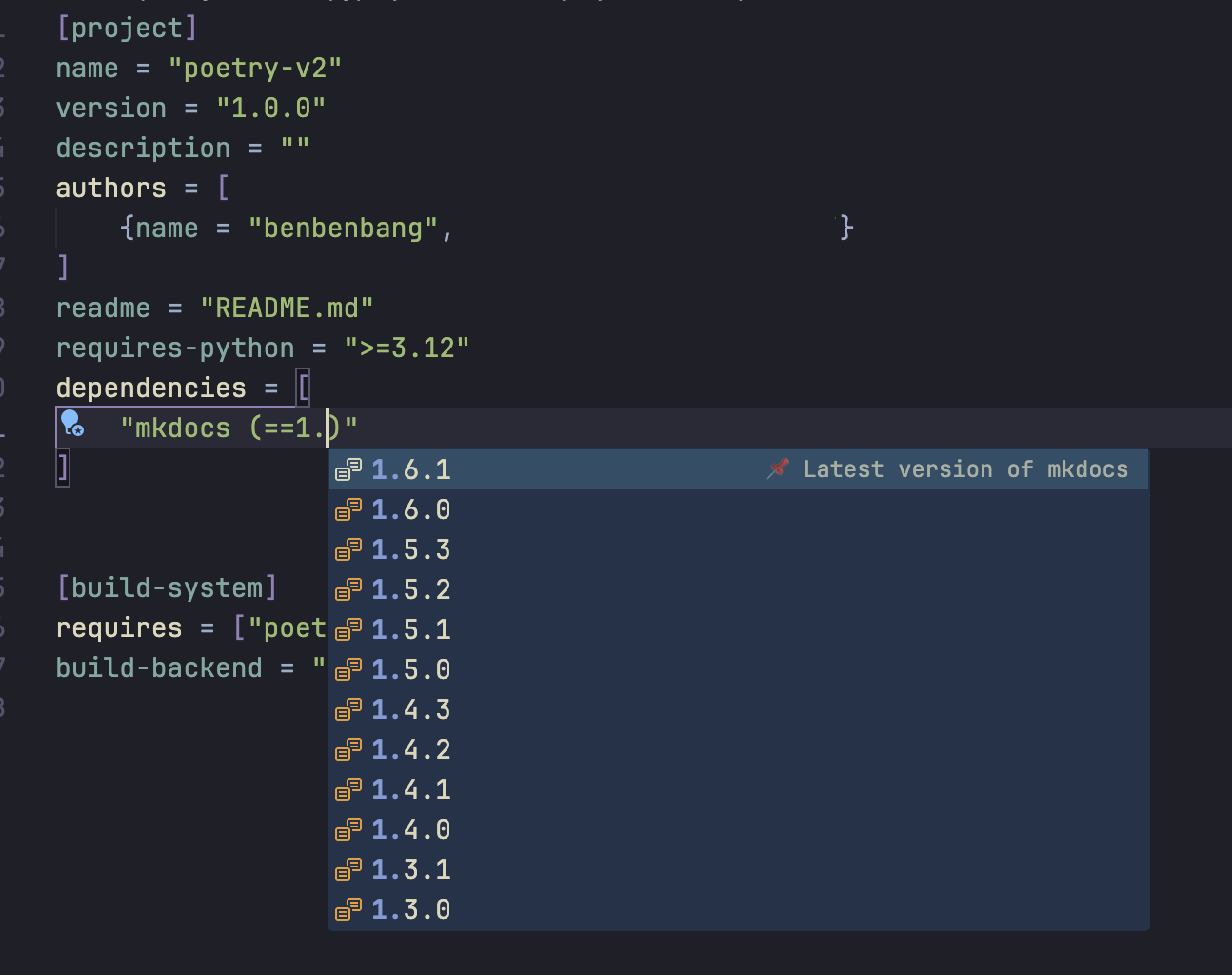
Task: Click the [build-system] section header
Action: tap(167, 587)
